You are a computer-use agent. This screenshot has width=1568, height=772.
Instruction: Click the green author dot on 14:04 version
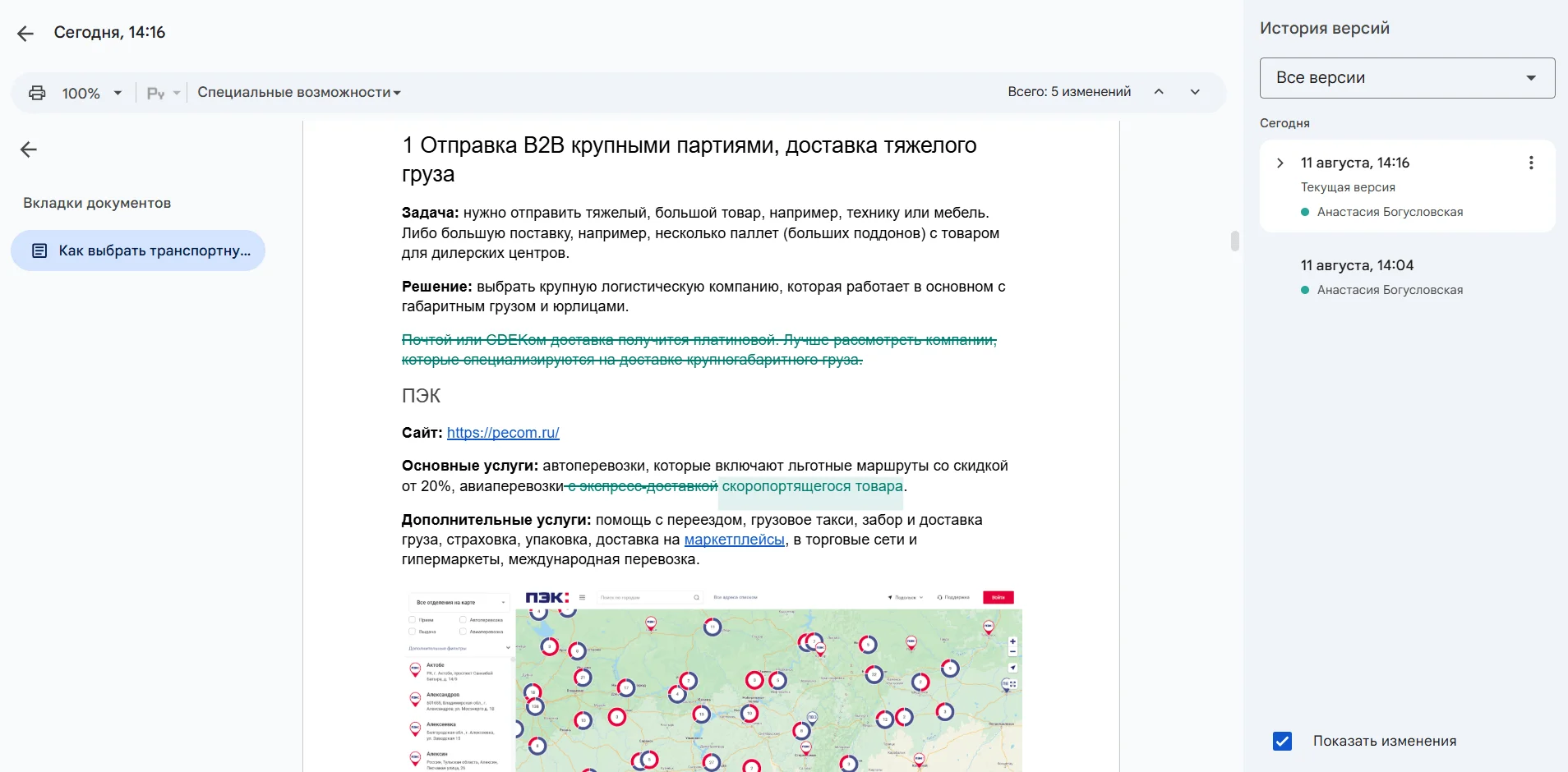[1305, 290]
